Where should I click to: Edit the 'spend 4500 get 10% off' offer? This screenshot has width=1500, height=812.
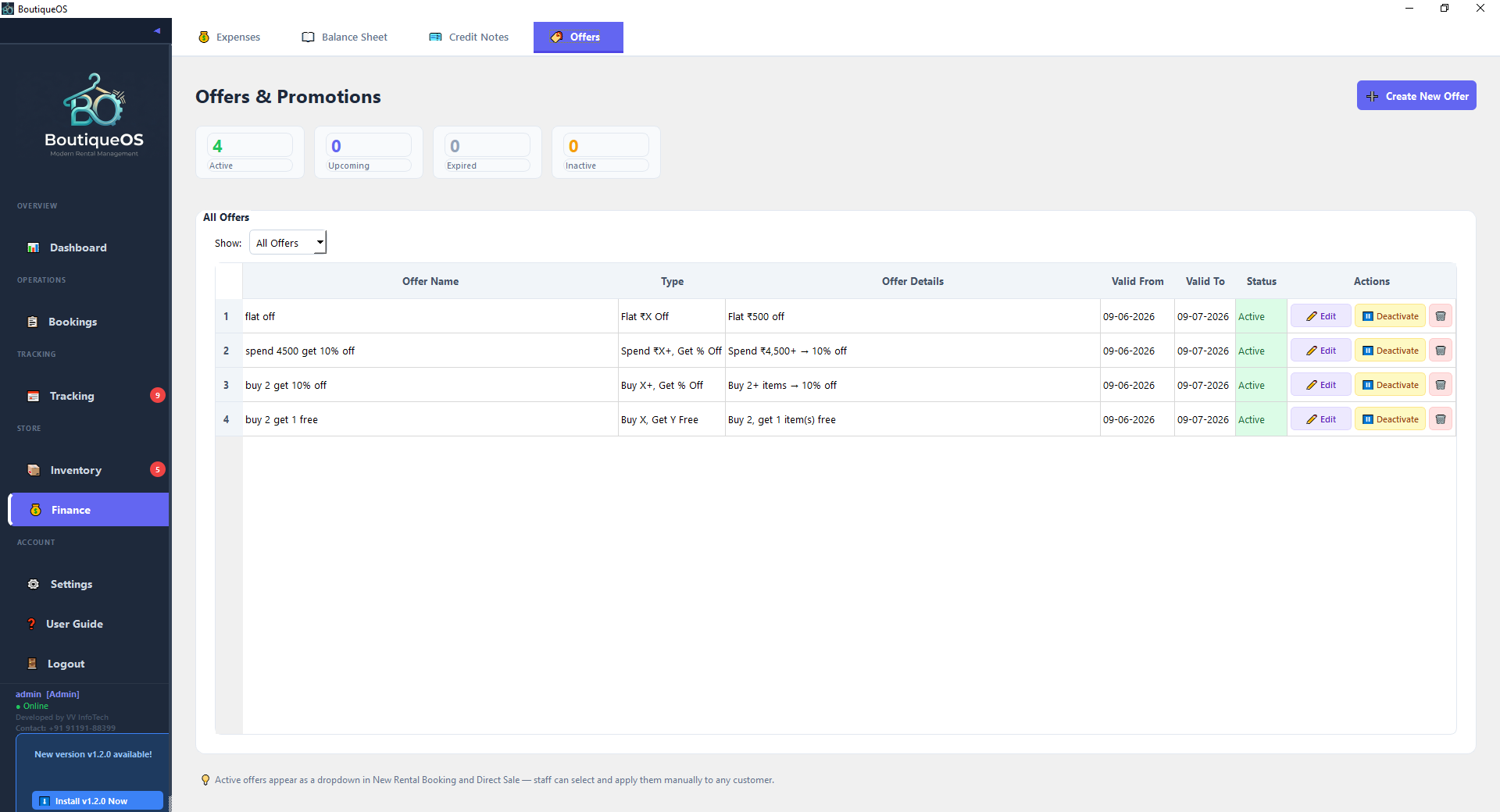coord(1321,351)
